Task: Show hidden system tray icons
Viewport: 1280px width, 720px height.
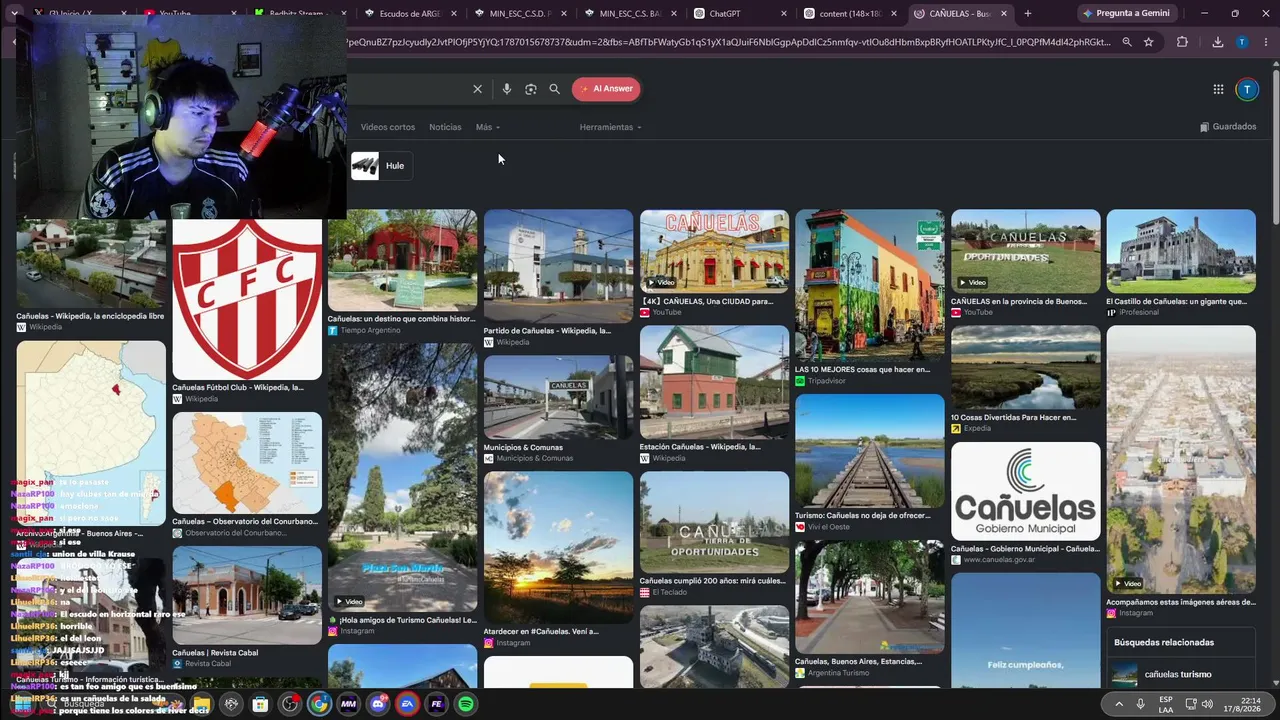Action: pos(1119,704)
